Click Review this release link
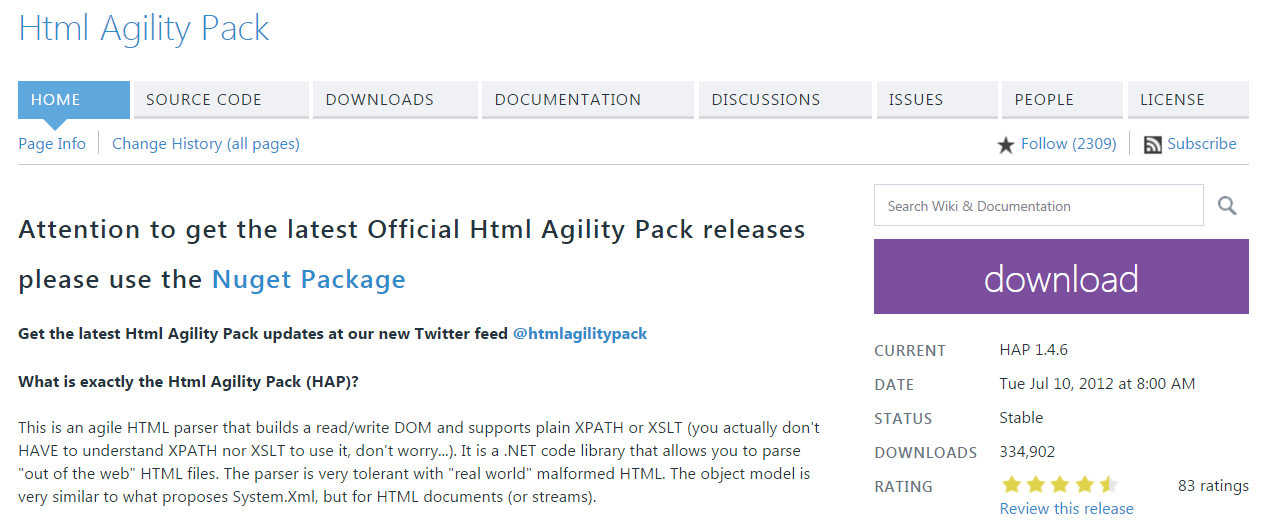Image resolution: width=1261 pixels, height=520 pixels. pos(1067,508)
